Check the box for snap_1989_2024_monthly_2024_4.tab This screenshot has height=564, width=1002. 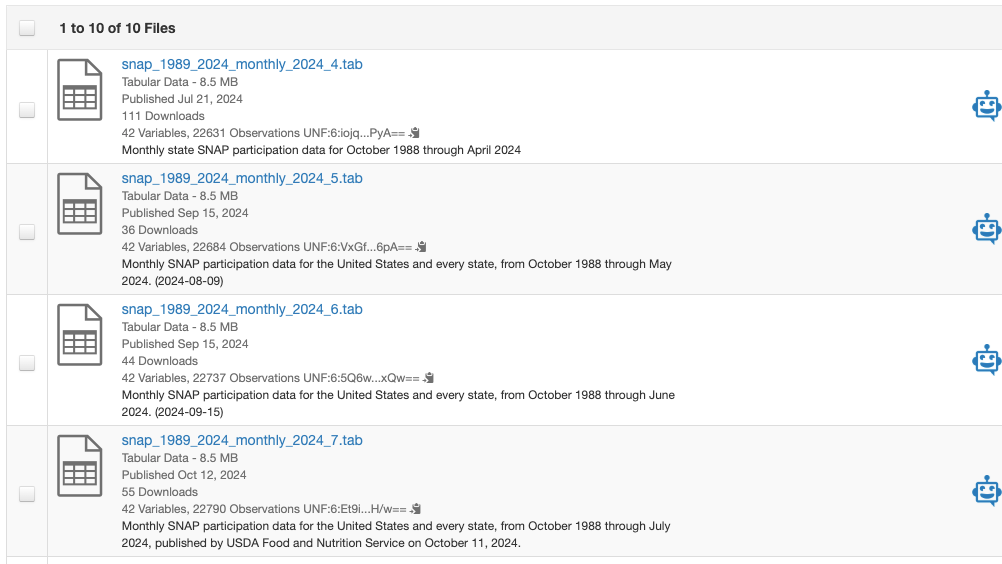(27, 110)
